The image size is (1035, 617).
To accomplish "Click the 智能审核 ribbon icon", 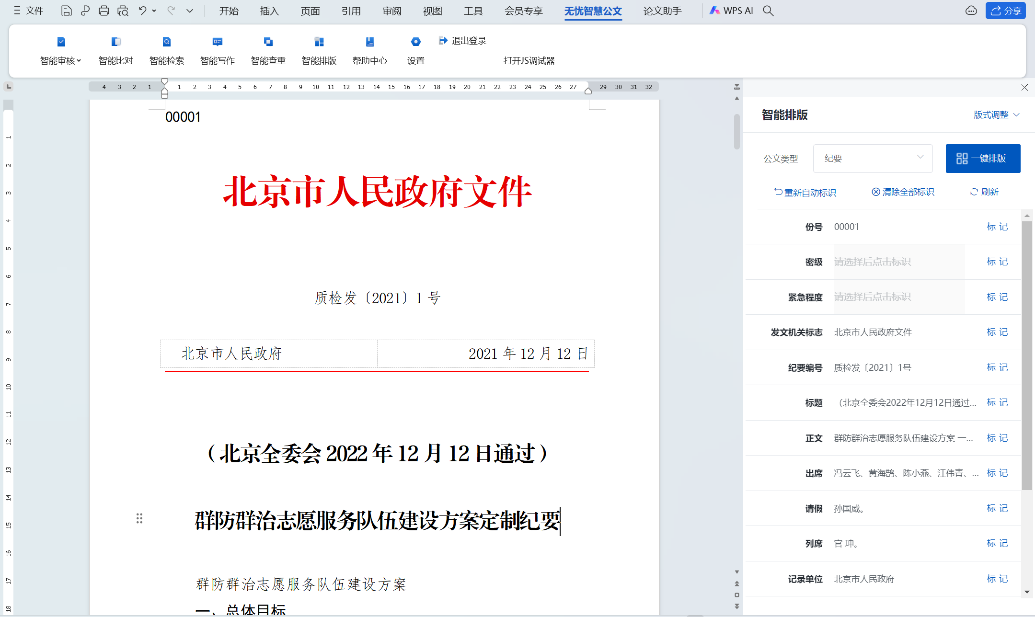I will tap(61, 42).
